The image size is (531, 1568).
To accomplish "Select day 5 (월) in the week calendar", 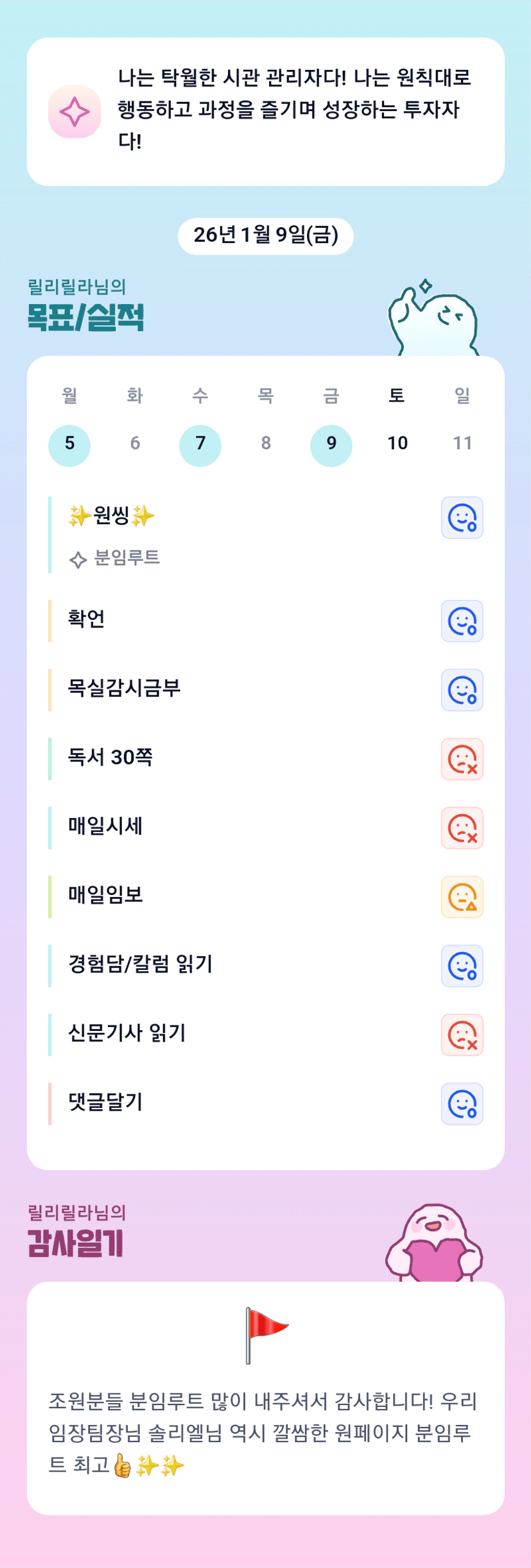I will (69, 445).
